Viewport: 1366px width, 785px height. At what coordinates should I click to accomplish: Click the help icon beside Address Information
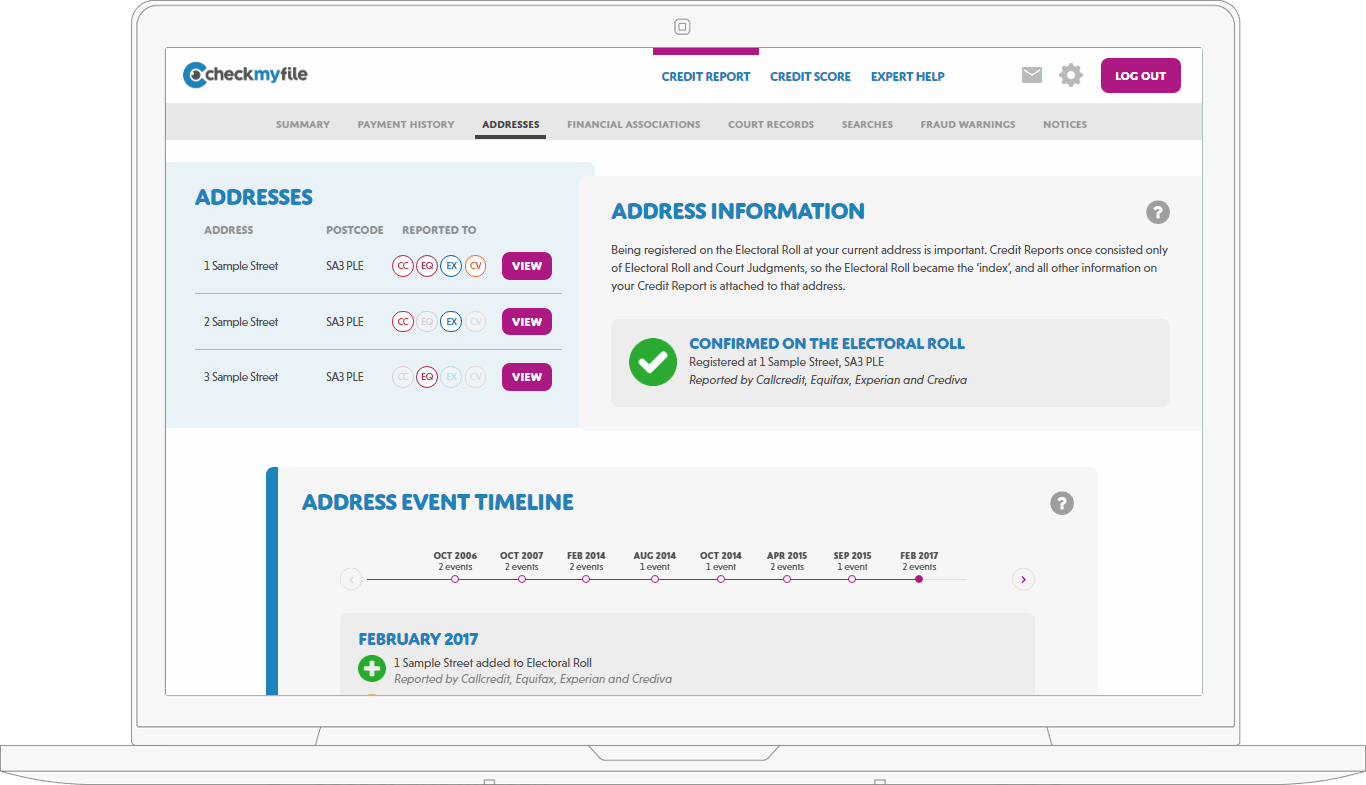pos(1157,212)
